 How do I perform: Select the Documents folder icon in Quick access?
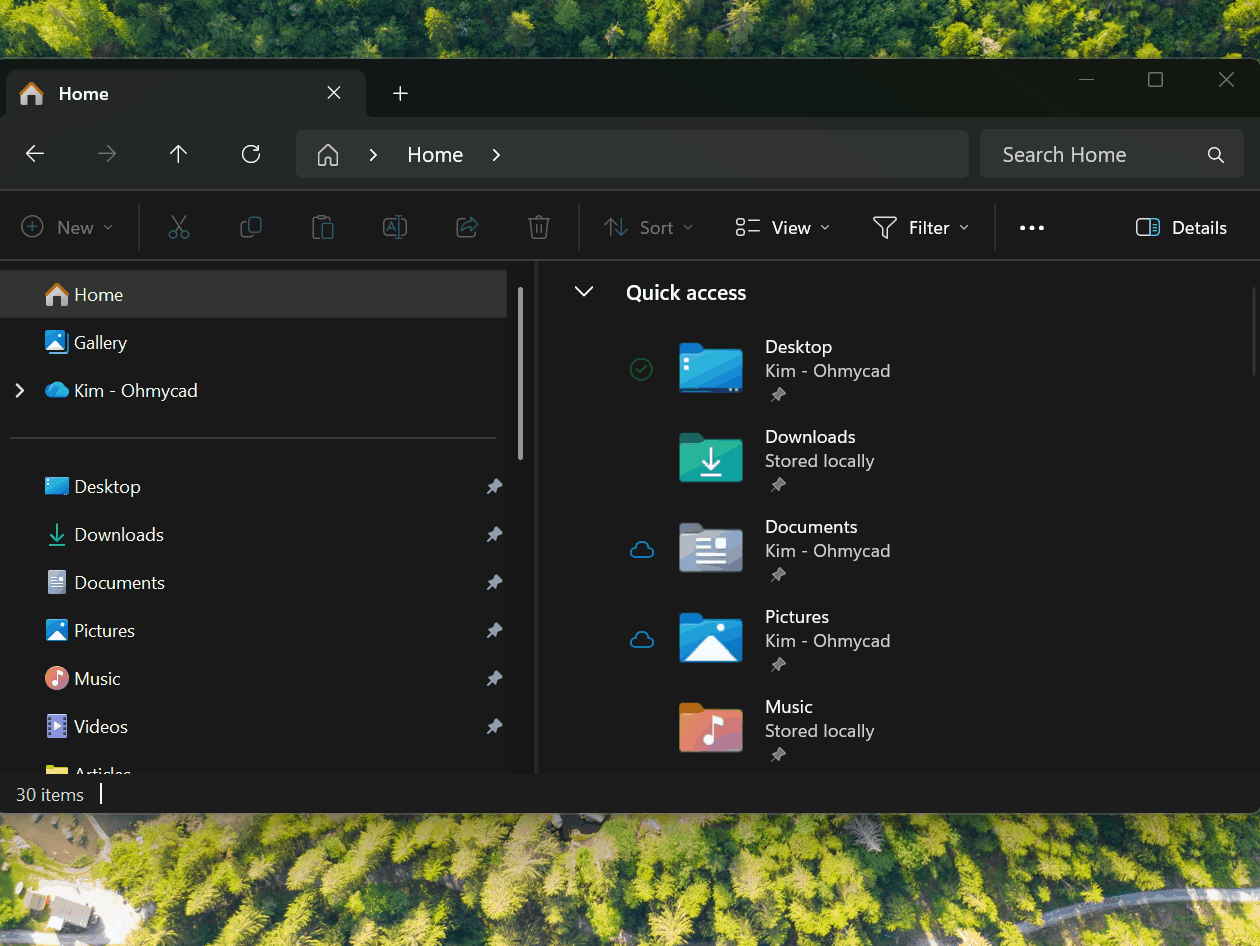coord(711,548)
